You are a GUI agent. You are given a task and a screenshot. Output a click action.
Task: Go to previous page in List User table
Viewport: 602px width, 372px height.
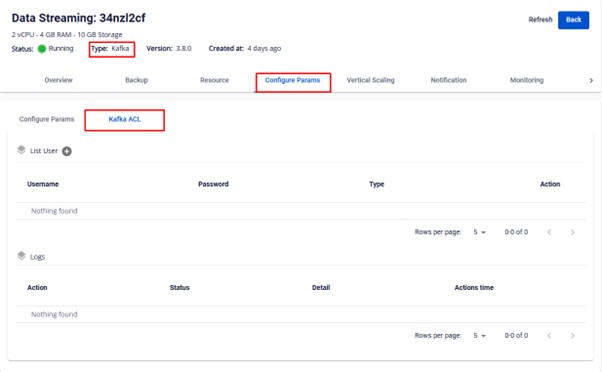[x=549, y=232]
